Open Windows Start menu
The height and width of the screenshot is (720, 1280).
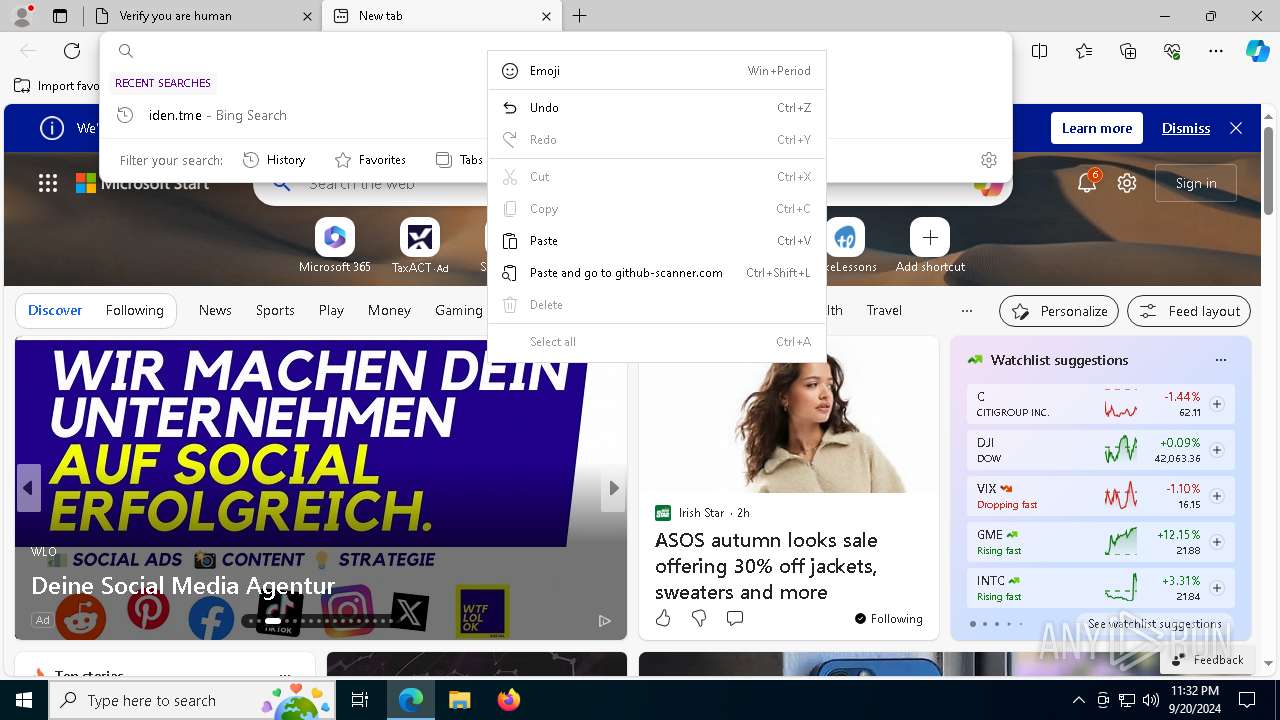click(x=24, y=700)
